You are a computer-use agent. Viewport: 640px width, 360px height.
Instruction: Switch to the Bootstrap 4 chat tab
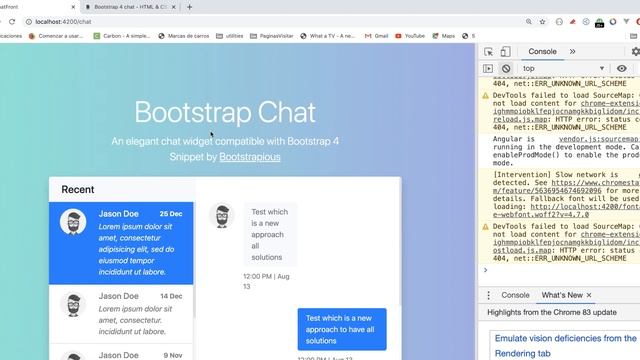click(130, 7)
